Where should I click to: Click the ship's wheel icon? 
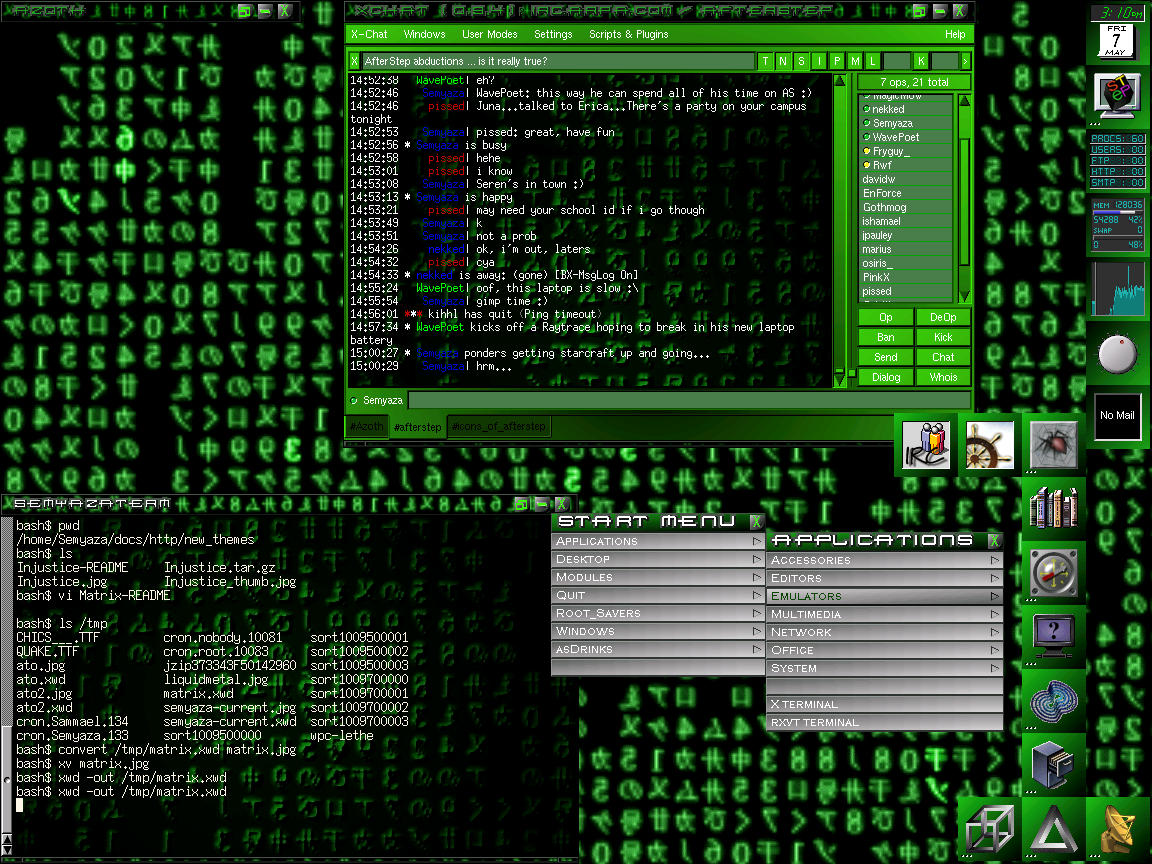point(989,445)
